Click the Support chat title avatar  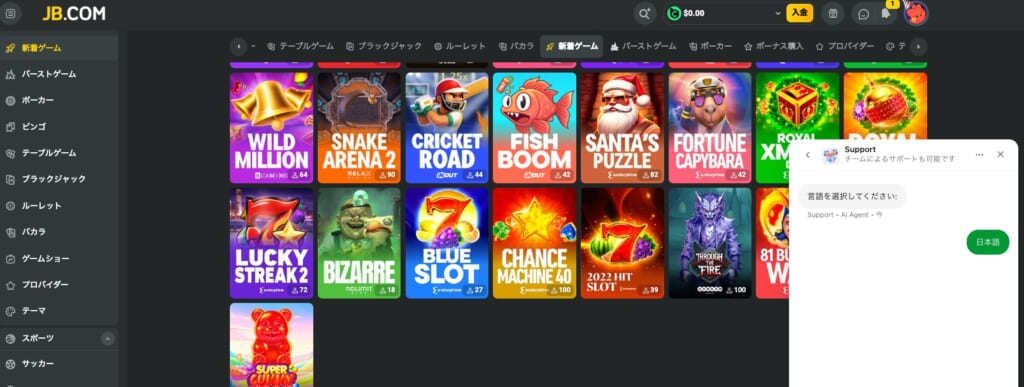830,155
